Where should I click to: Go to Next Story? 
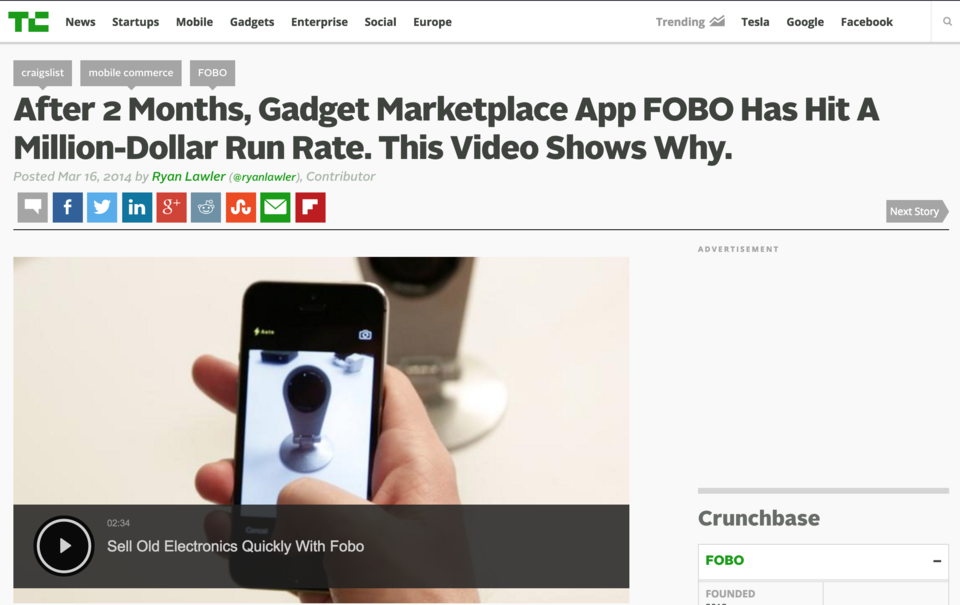click(917, 211)
